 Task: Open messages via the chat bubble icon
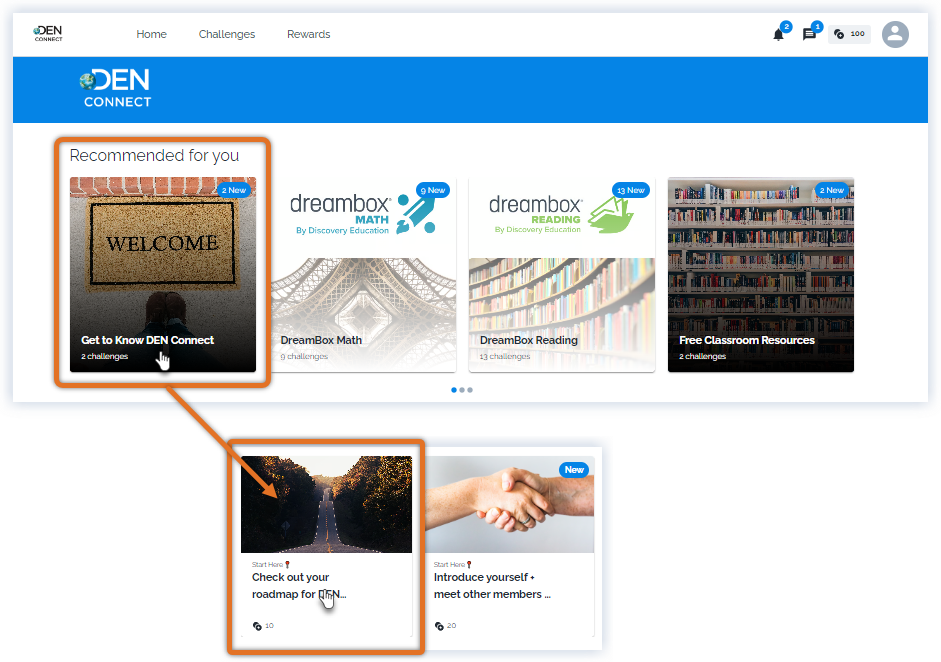(809, 34)
